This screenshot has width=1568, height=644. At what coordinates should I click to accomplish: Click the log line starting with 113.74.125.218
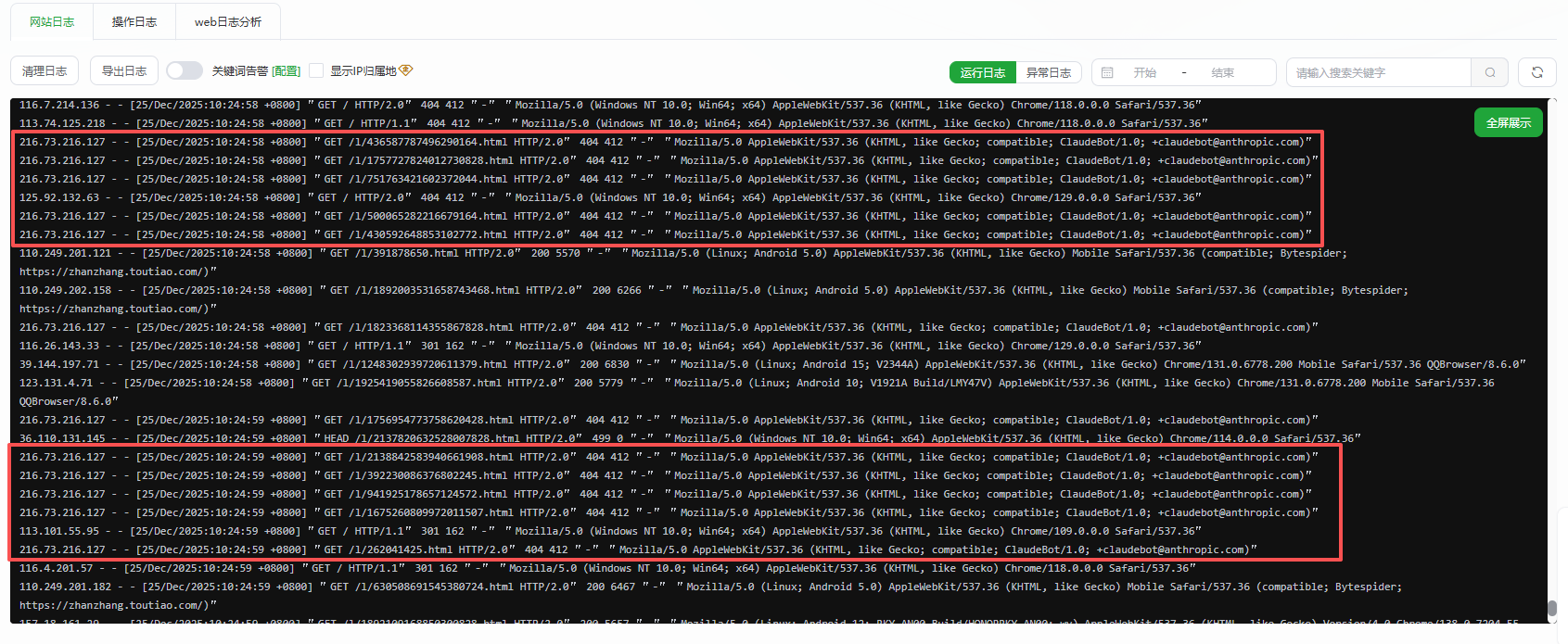click(613, 123)
